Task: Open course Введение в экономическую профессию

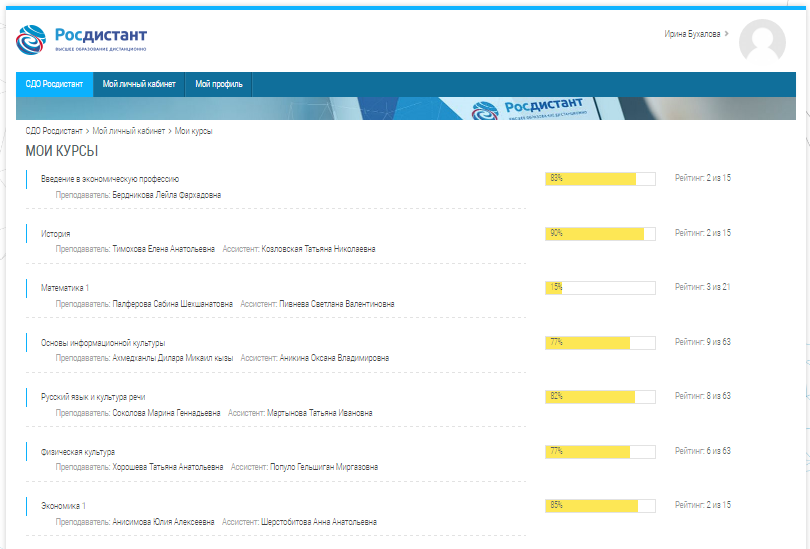Action: pyautogui.click(x=110, y=179)
